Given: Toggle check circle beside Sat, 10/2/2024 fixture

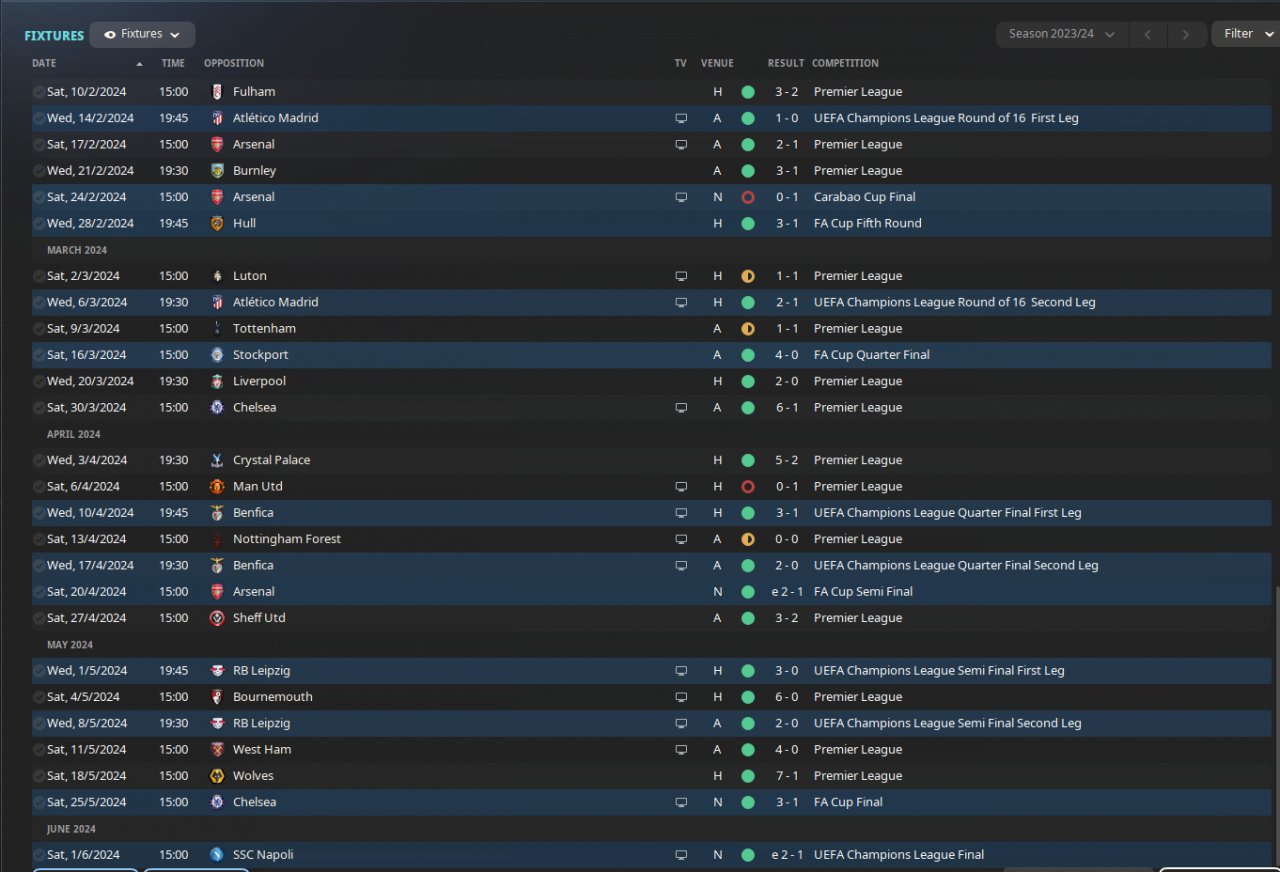Looking at the screenshot, I should point(38,92).
